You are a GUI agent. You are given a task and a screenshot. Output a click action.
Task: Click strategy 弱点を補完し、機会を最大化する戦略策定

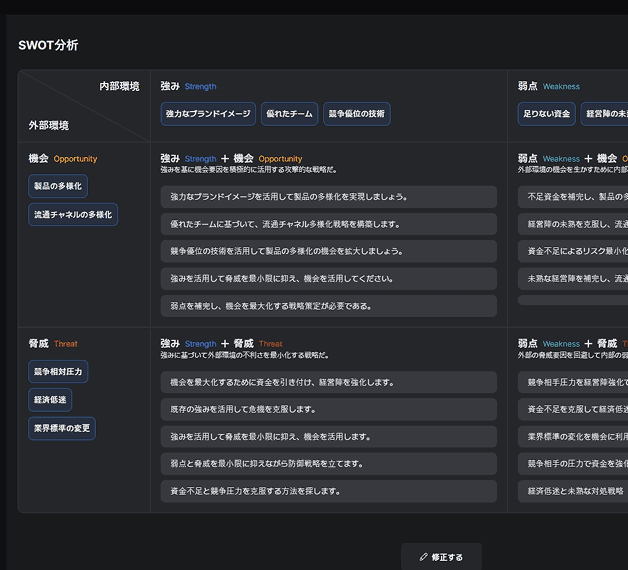pos(329,306)
